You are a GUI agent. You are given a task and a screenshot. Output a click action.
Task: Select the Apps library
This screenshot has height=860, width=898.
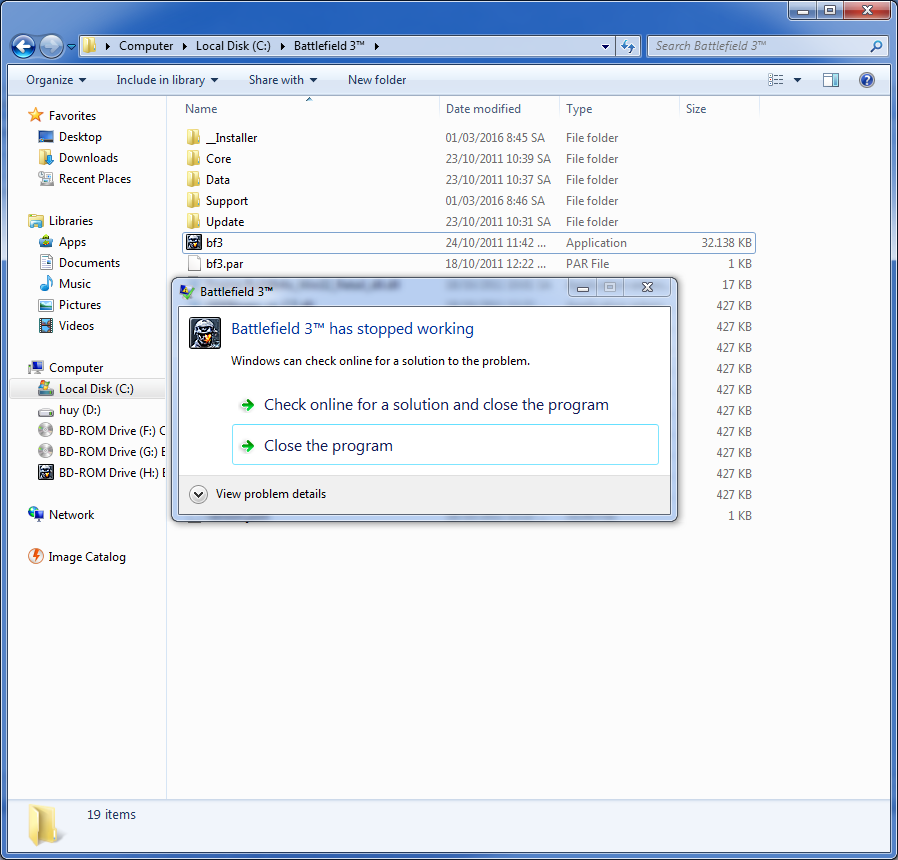click(x=72, y=242)
